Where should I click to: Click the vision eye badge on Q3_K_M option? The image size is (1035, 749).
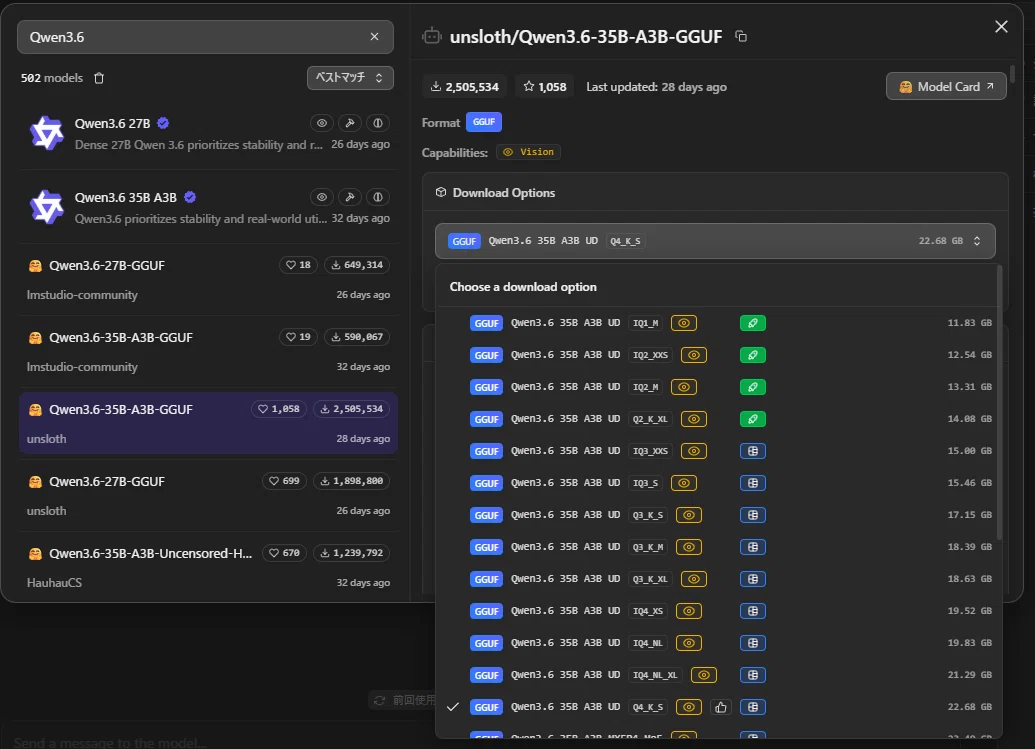(x=688, y=547)
